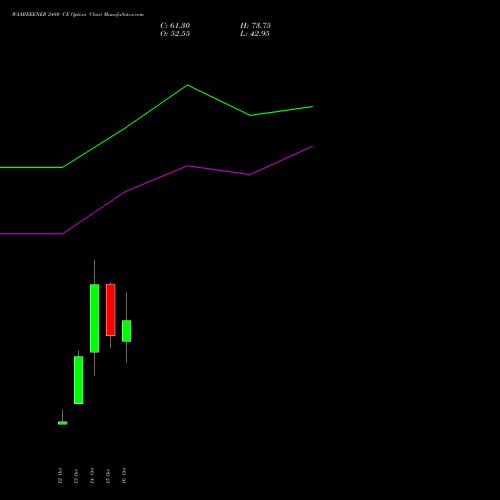This screenshot has width=500, height=500.
Task: Click the 15 Oct date axis label
Action: pos(108,476)
